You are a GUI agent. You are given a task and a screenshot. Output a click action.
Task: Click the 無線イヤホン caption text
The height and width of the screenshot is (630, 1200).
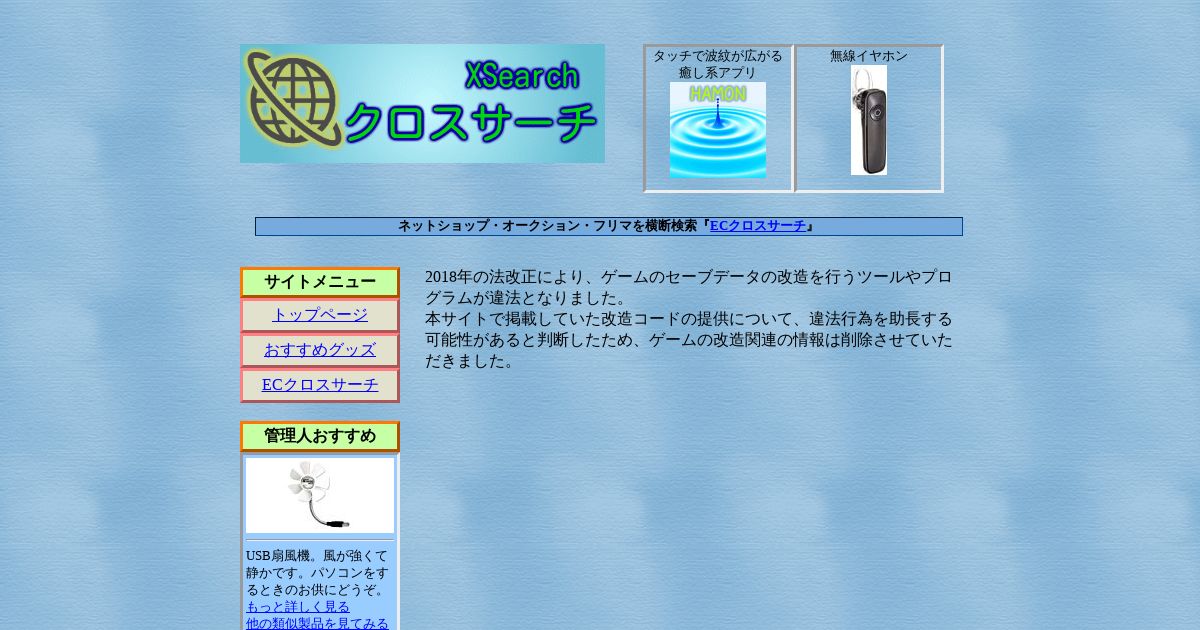[869, 56]
